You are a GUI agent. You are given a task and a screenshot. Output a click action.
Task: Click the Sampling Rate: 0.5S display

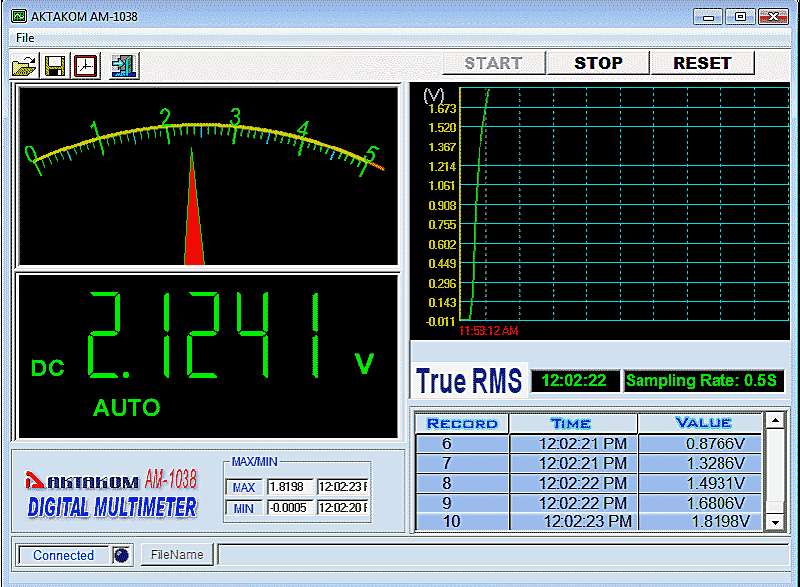point(702,380)
